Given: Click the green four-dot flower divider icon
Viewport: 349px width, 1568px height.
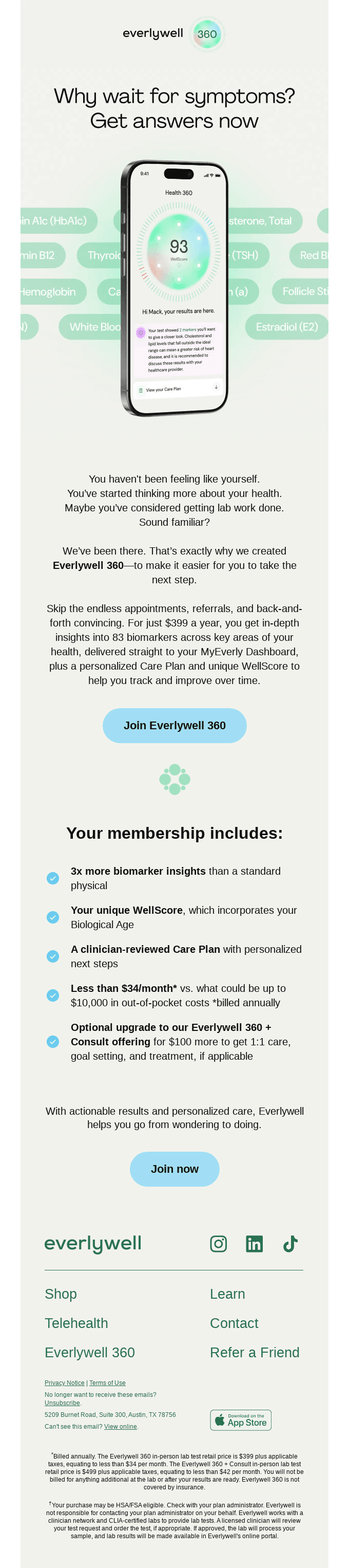Looking at the screenshot, I should (x=174, y=779).
